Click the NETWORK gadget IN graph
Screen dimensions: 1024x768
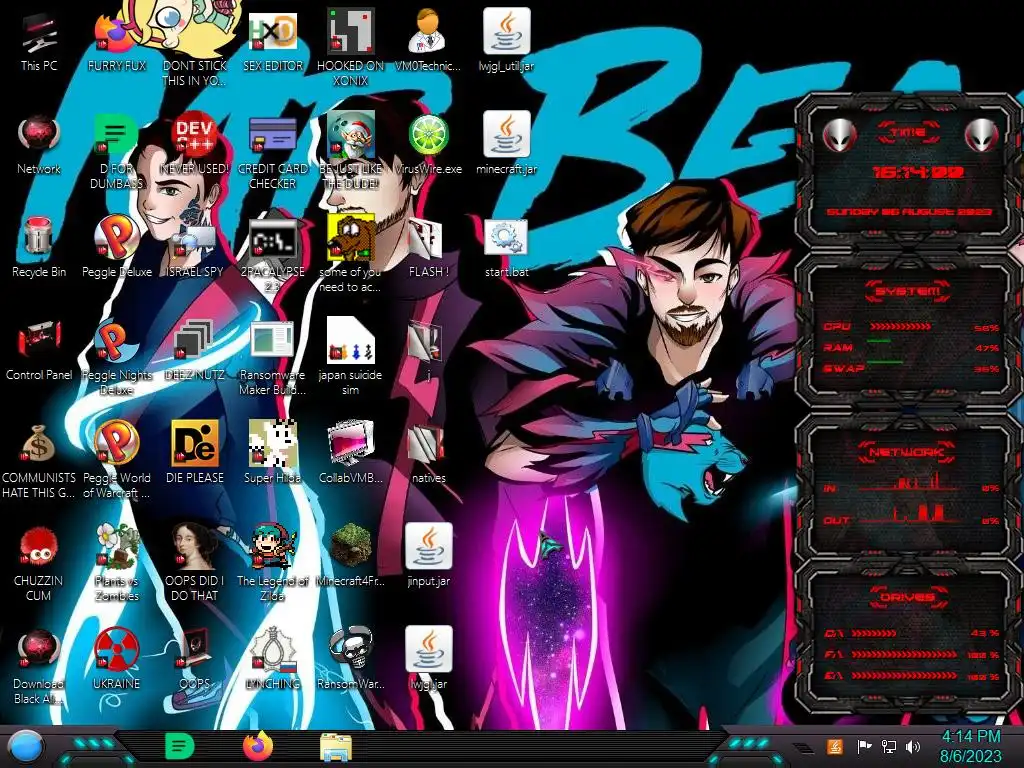point(911,481)
